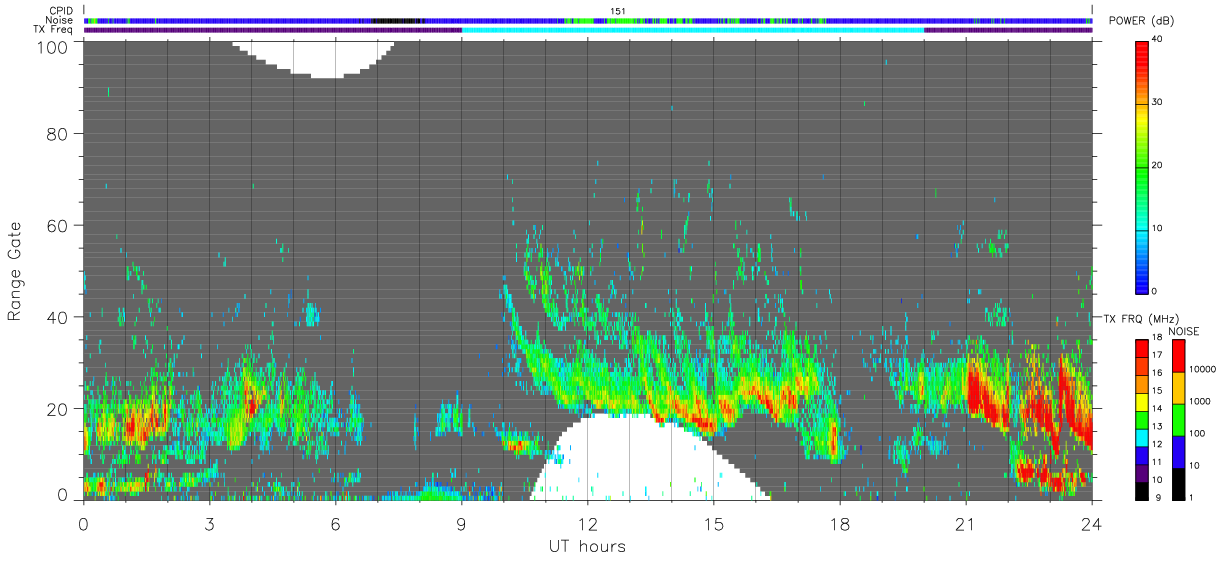
Task: Click the Range Gate axis title
Action: 15,271
